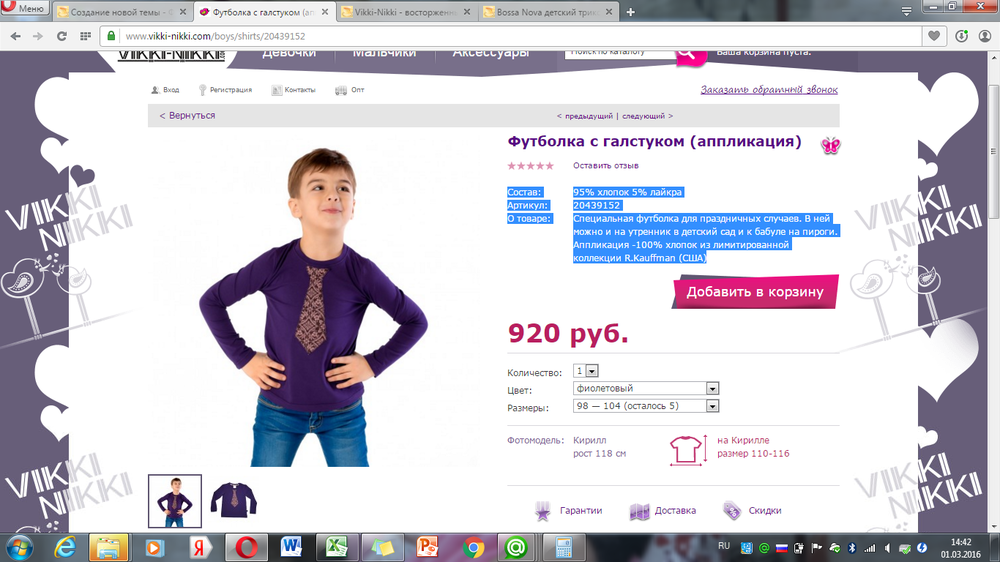Open Windows Start menu
The width and height of the screenshot is (1000, 562).
19,548
